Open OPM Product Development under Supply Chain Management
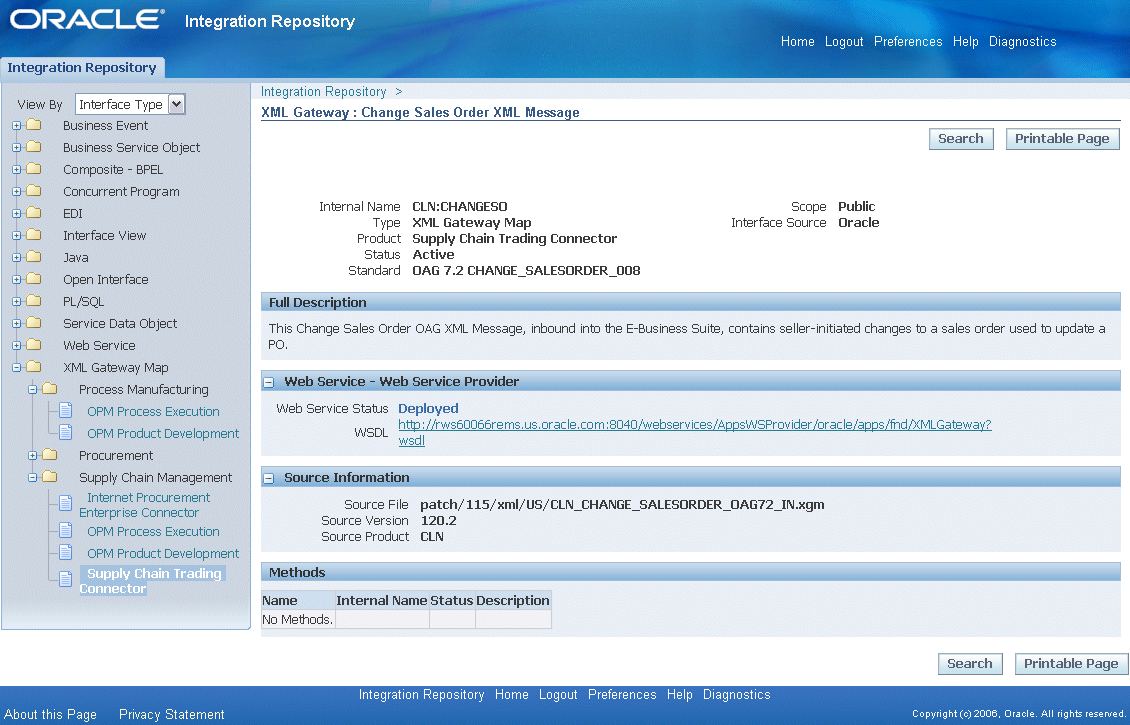Screen dimensions: 1130x725 coord(163,553)
